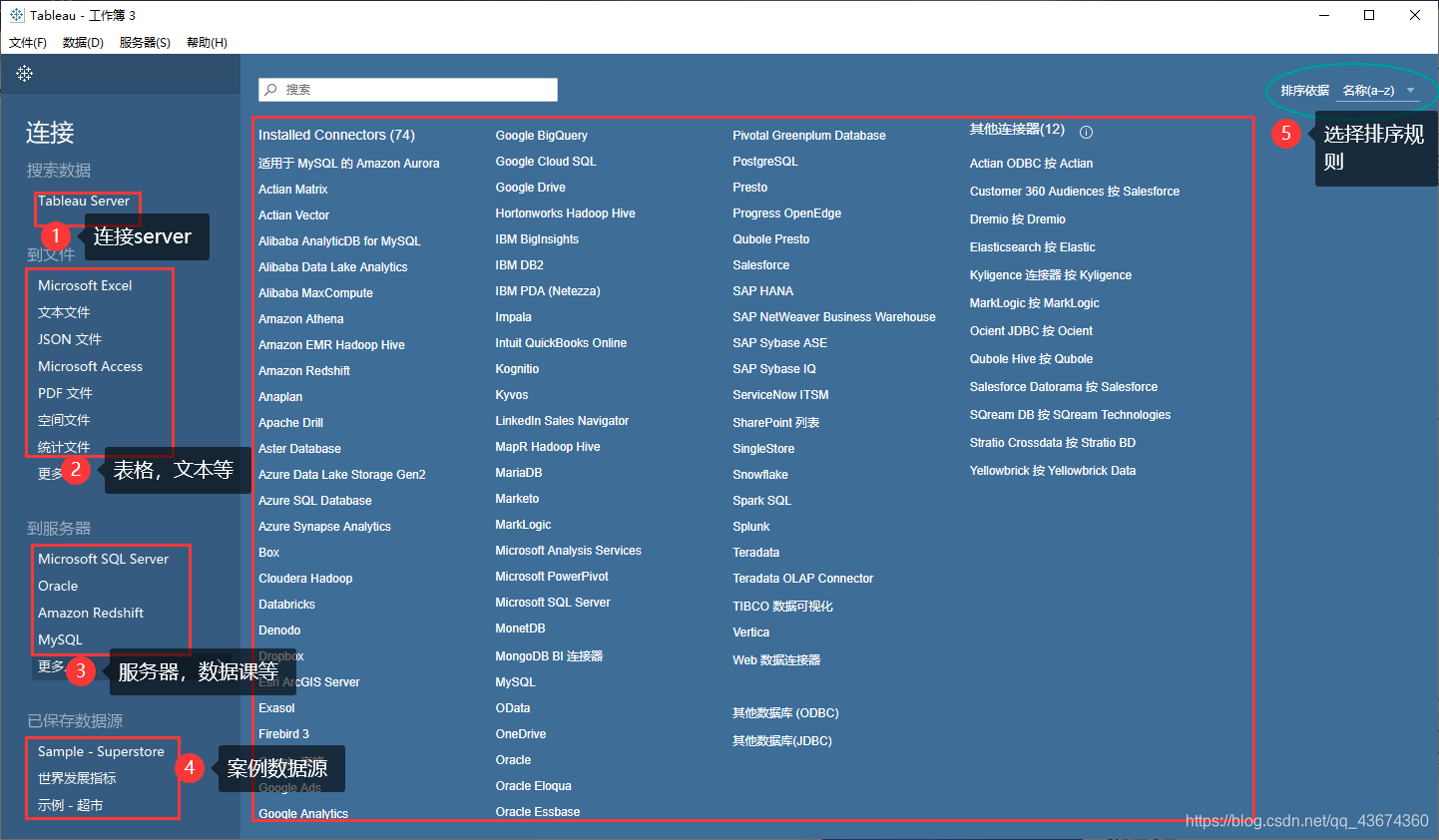Click the Tableau start page icon
Image resolution: width=1439 pixels, height=840 pixels.
click(25, 73)
